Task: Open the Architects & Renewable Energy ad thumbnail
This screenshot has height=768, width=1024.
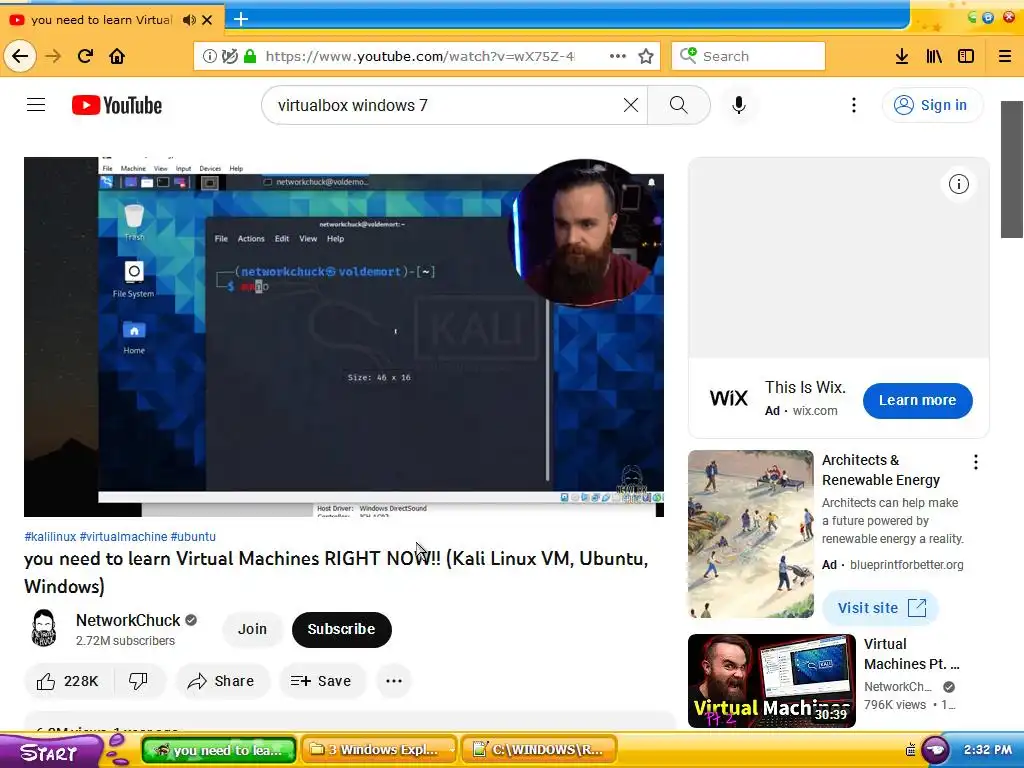Action: (x=750, y=534)
